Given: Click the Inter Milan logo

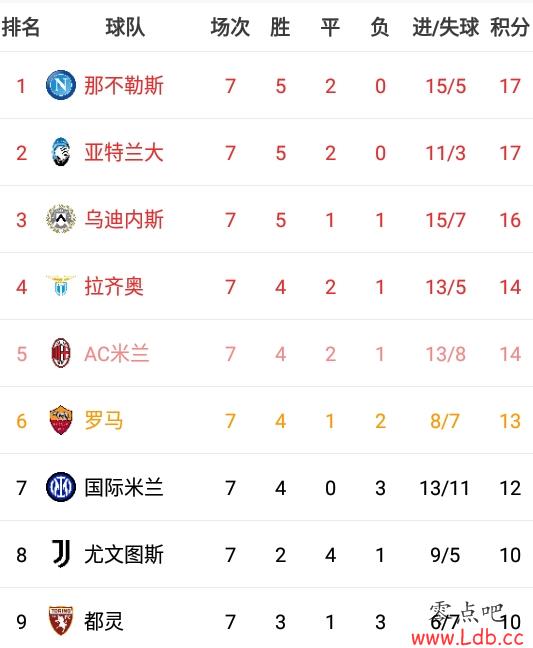Looking at the screenshot, I should 61,487.
